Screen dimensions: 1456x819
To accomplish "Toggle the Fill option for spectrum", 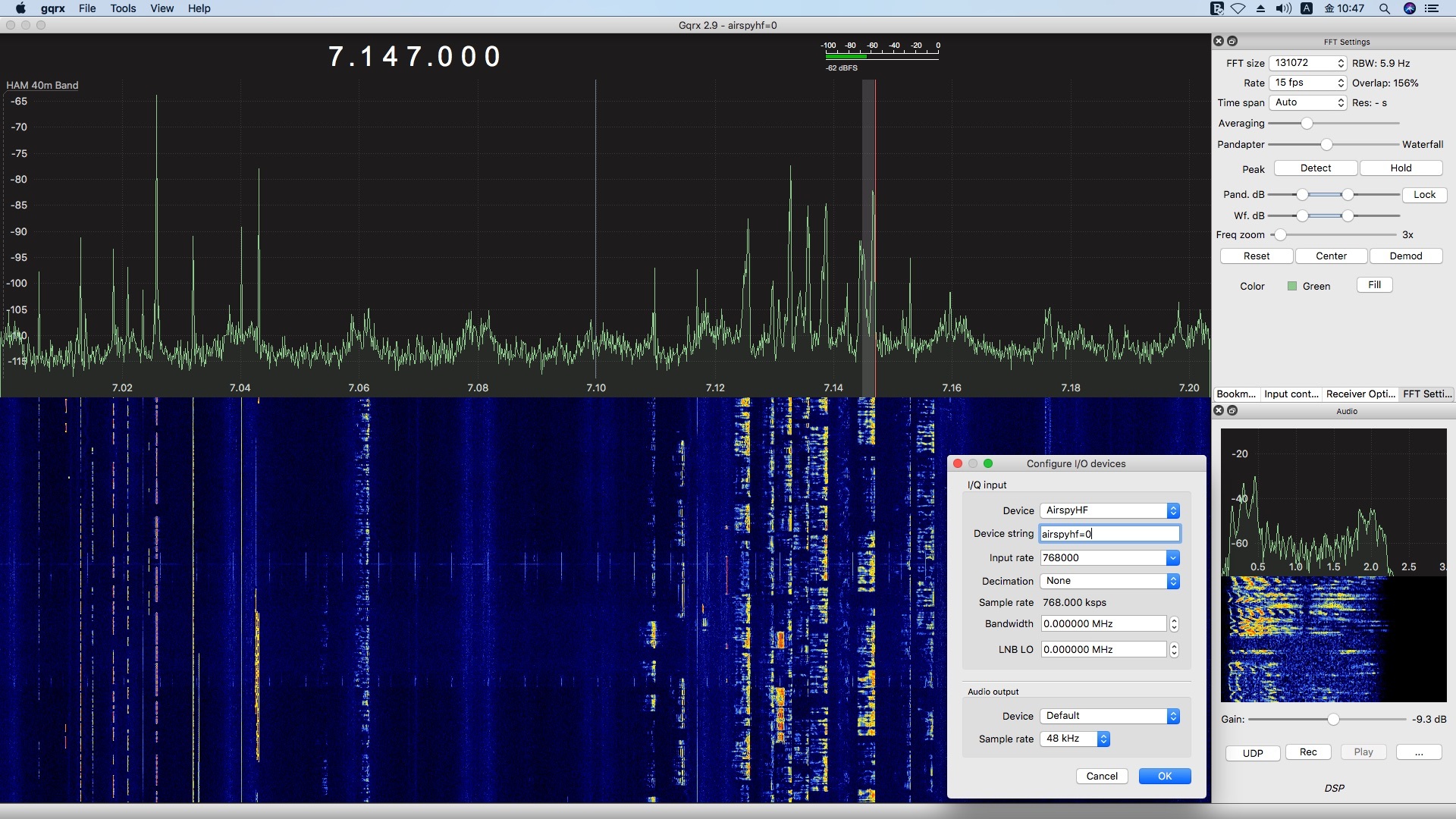I will tap(1374, 285).
